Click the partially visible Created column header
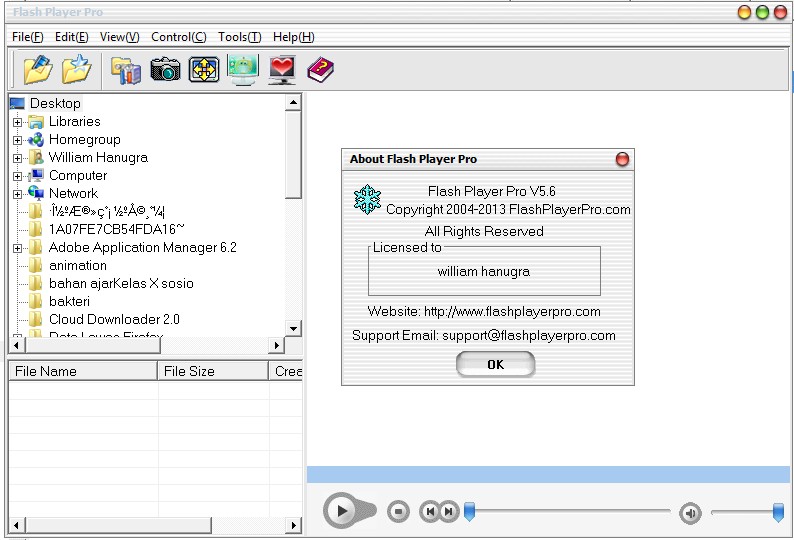The height and width of the screenshot is (540, 794). click(286, 371)
